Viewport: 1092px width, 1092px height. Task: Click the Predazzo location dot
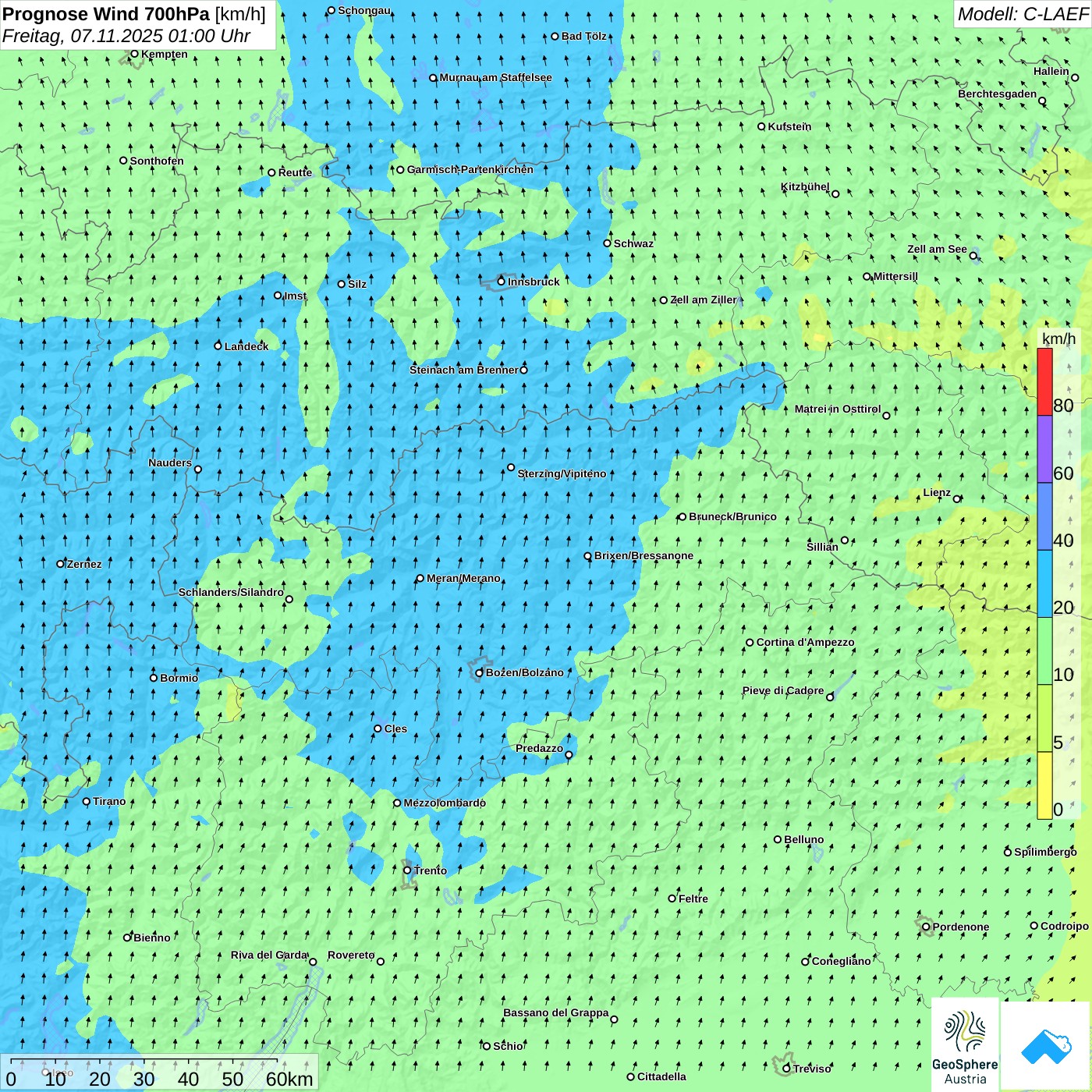coord(569,754)
